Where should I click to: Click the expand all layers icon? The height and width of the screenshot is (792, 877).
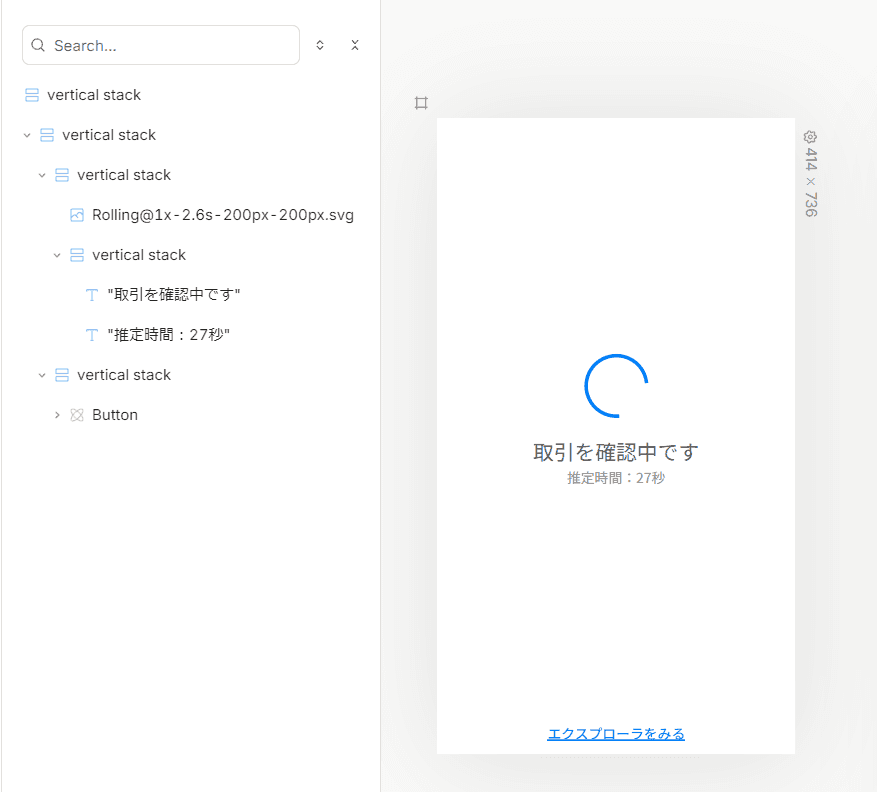(x=320, y=45)
